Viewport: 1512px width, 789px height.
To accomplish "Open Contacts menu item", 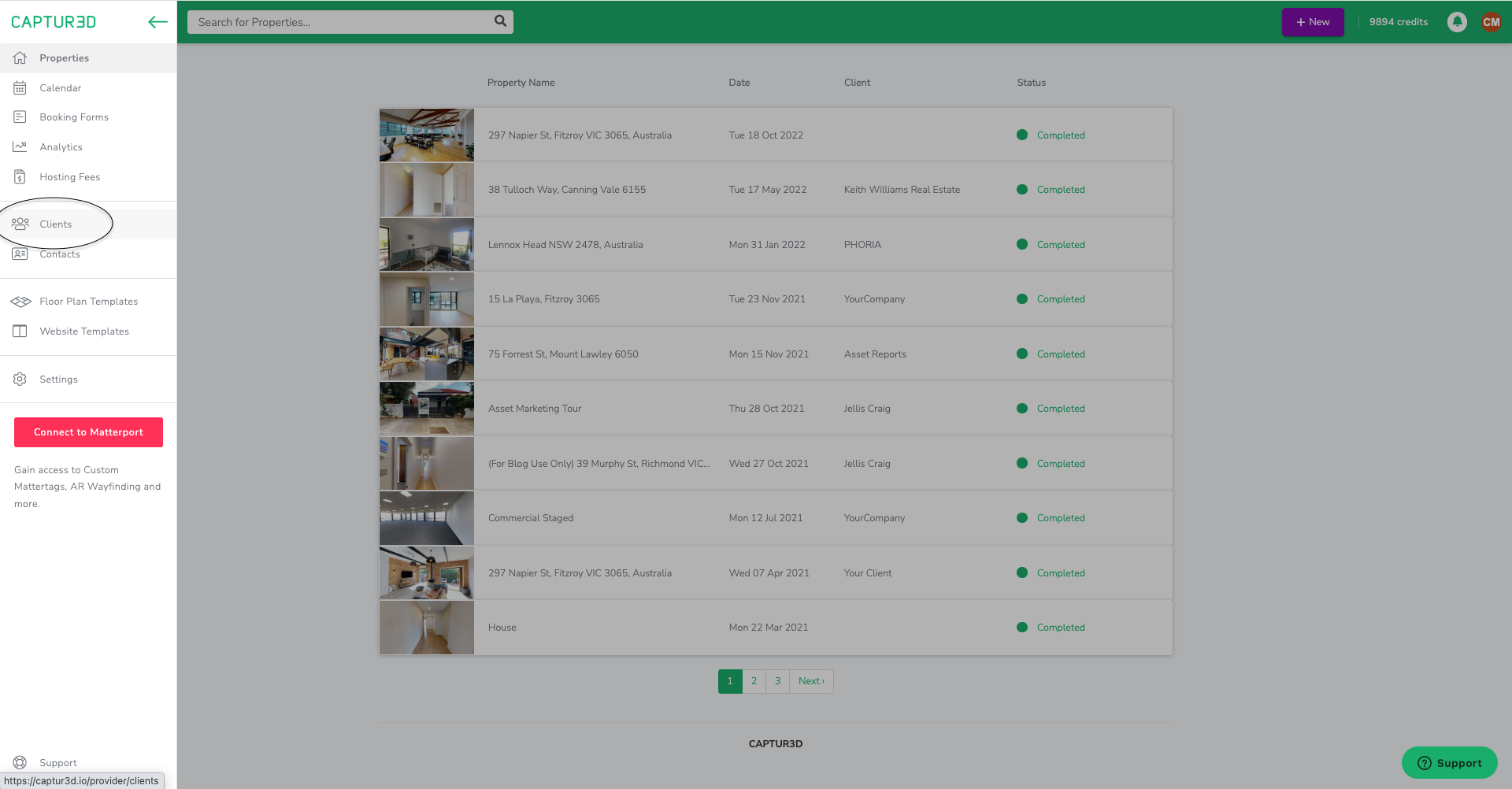I will coord(88,254).
